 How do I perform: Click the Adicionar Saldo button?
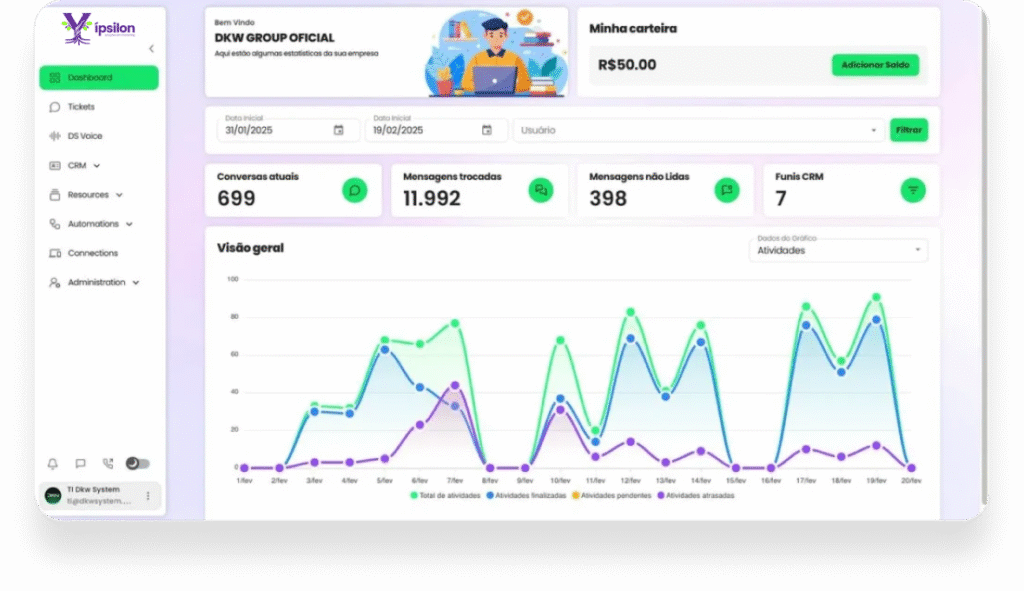point(874,65)
